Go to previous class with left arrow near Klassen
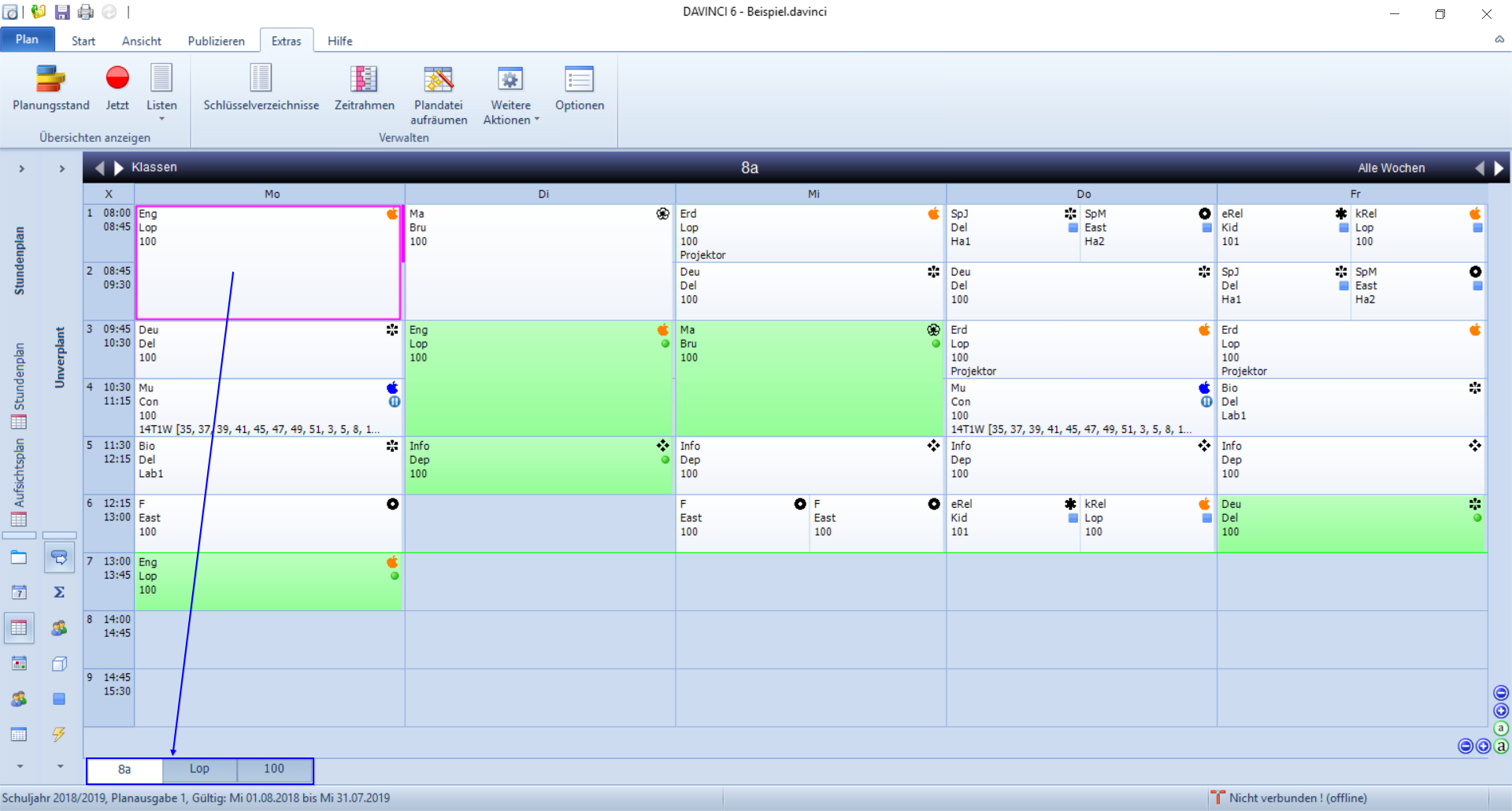The width and height of the screenshot is (1512, 811). (99, 168)
